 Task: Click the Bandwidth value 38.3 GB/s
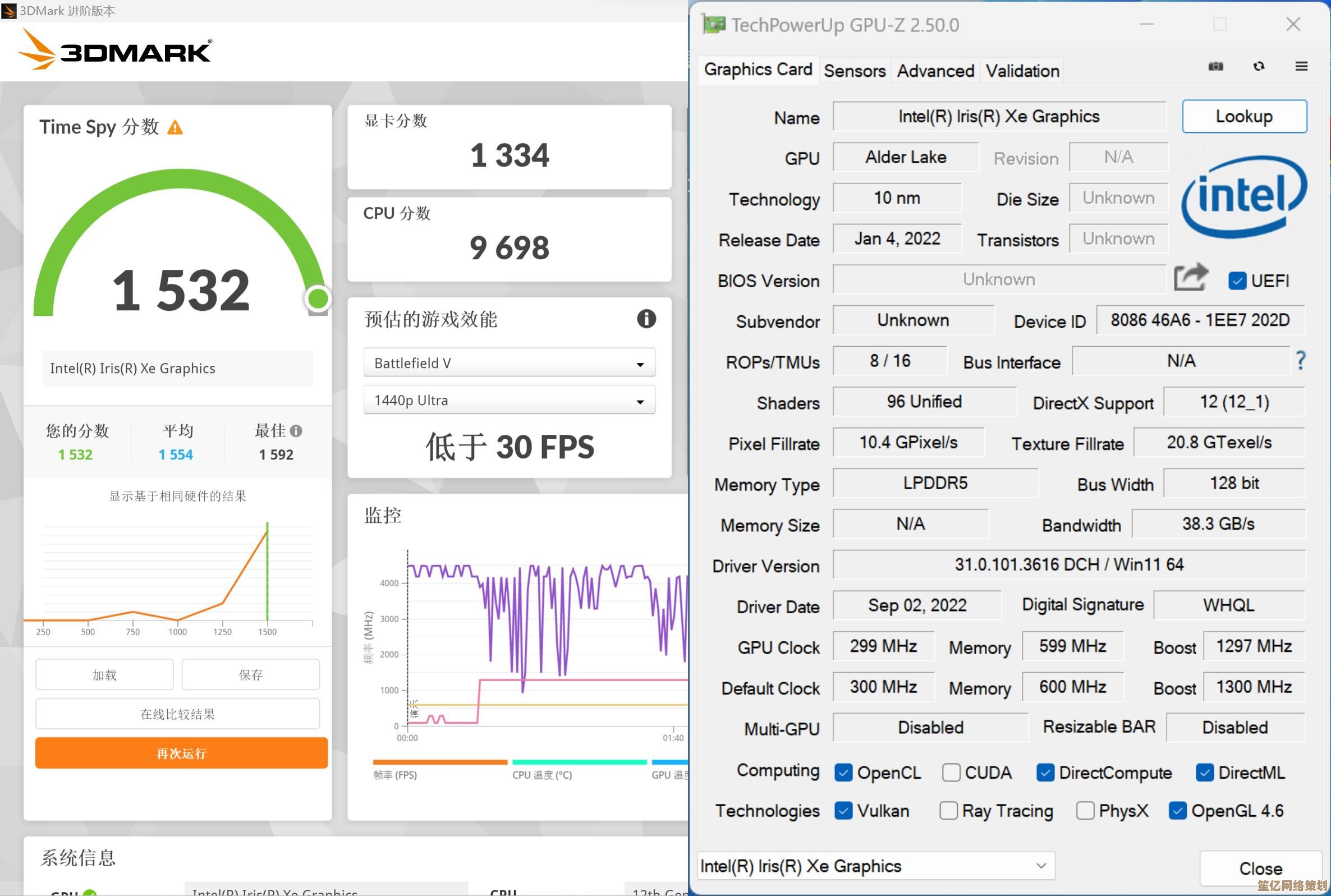click(x=1218, y=524)
